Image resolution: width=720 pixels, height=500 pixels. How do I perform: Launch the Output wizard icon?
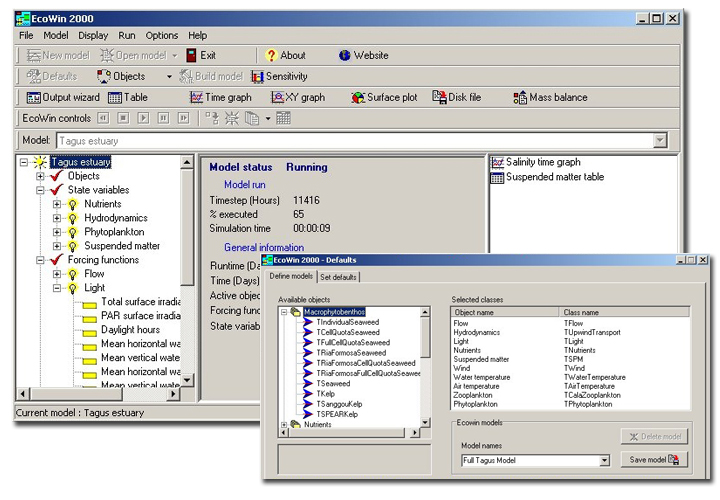point(34,97)
